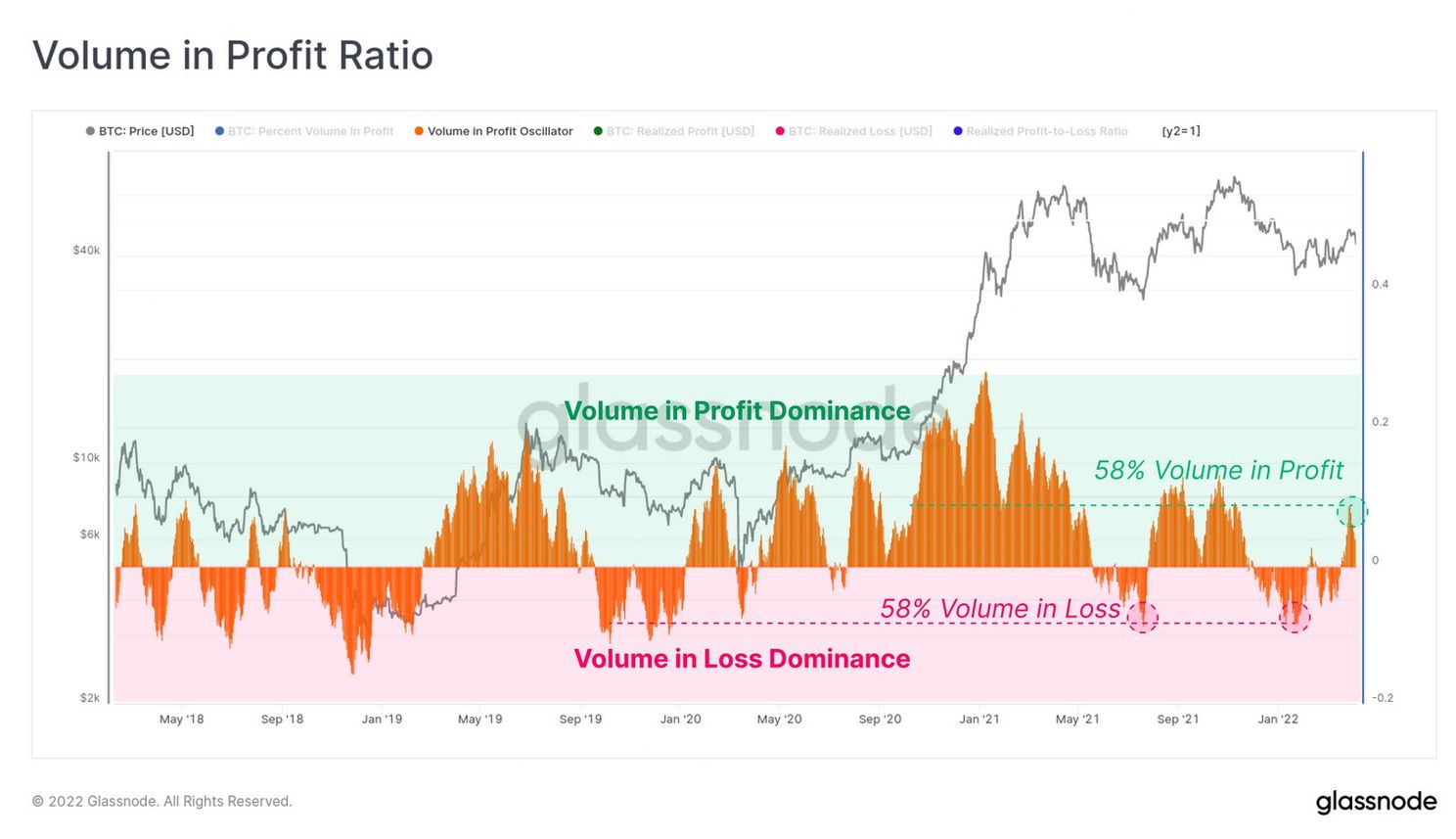The height and width of the screenshot is (839, 1456).
Task: Click the blue dot beside Percent Volume in Profit
Action: [219, 131]
